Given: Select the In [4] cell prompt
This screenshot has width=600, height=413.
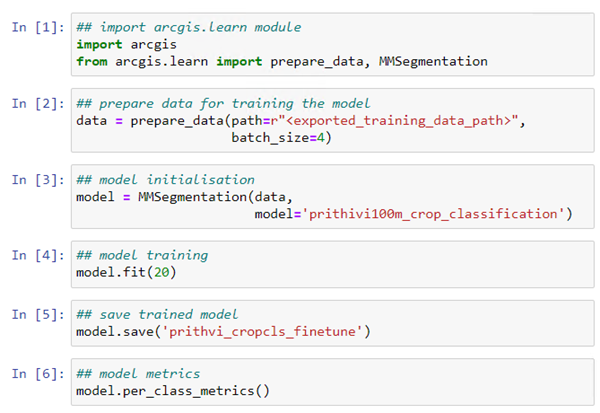Looking at the screenshot, I should (37, 255).
